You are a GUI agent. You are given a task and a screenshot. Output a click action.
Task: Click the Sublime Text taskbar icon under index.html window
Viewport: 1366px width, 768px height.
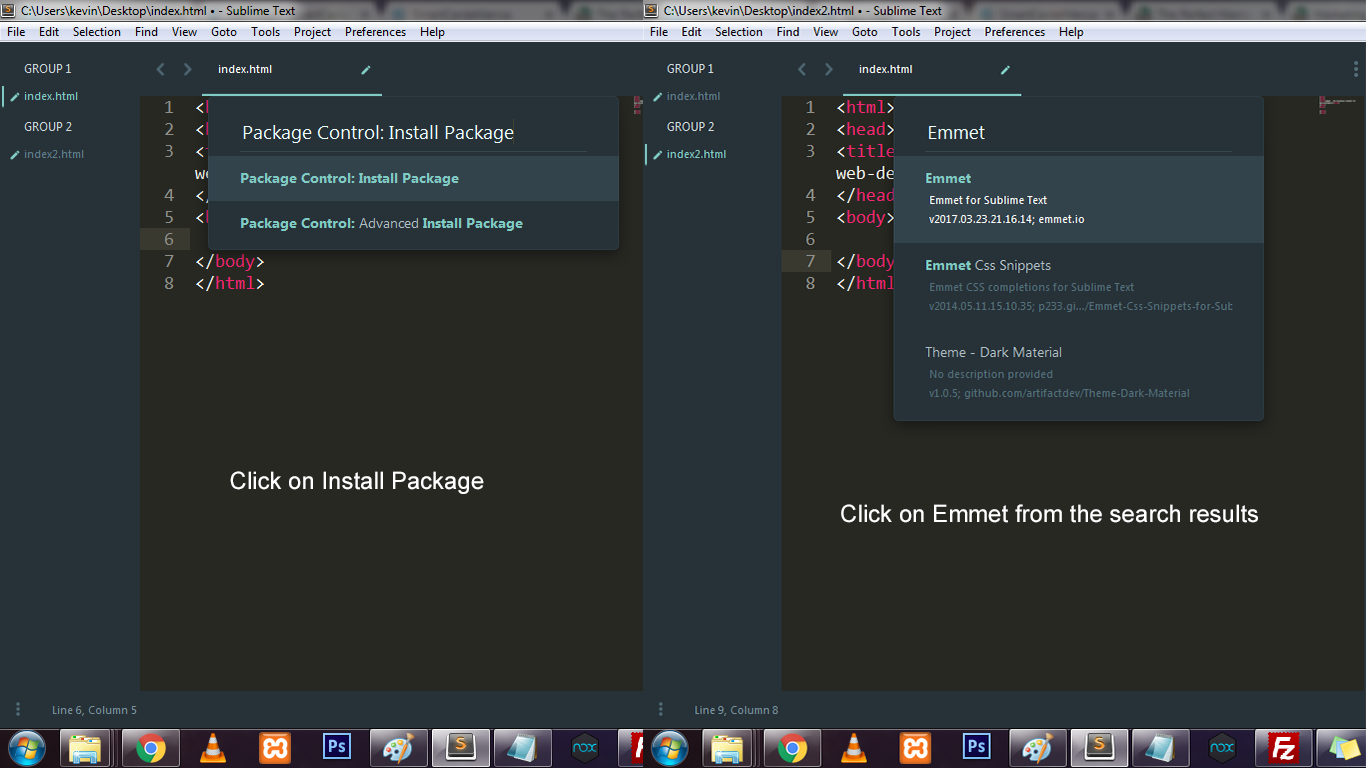tap(460, 747)
